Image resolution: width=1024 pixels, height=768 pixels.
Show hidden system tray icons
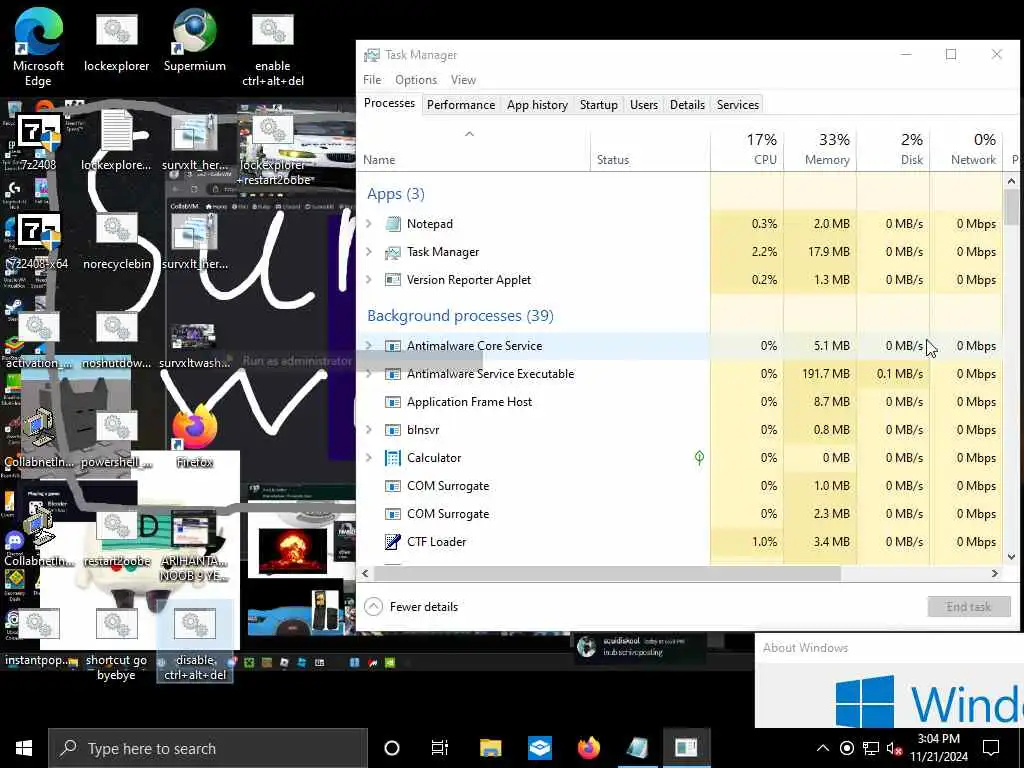823,748
